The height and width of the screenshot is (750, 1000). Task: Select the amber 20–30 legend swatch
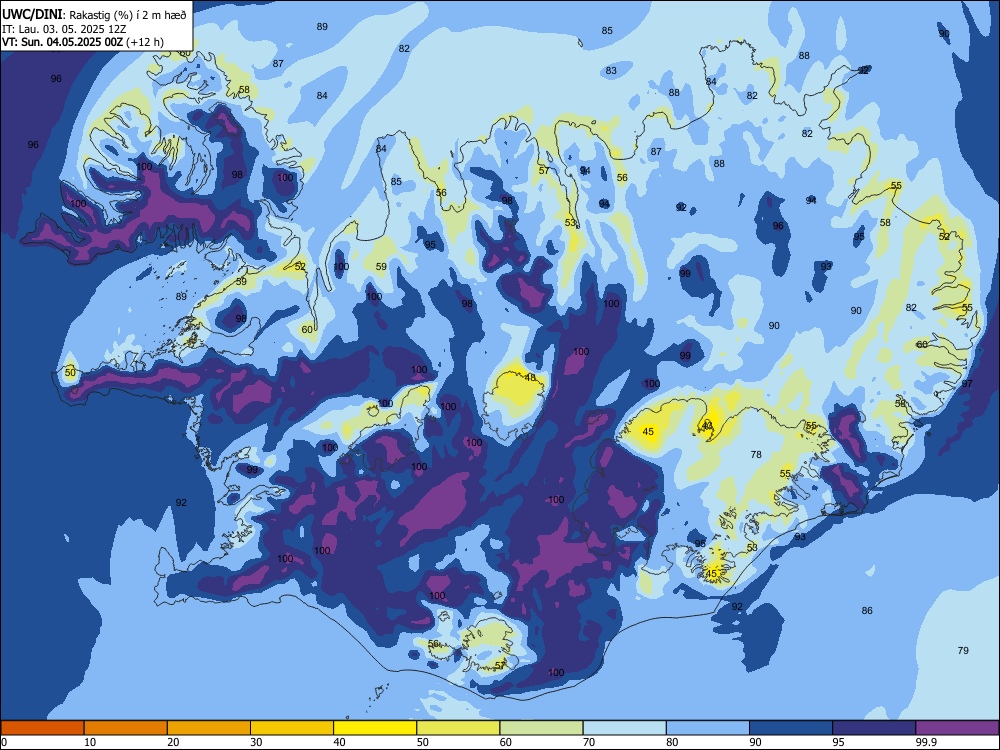209,728
